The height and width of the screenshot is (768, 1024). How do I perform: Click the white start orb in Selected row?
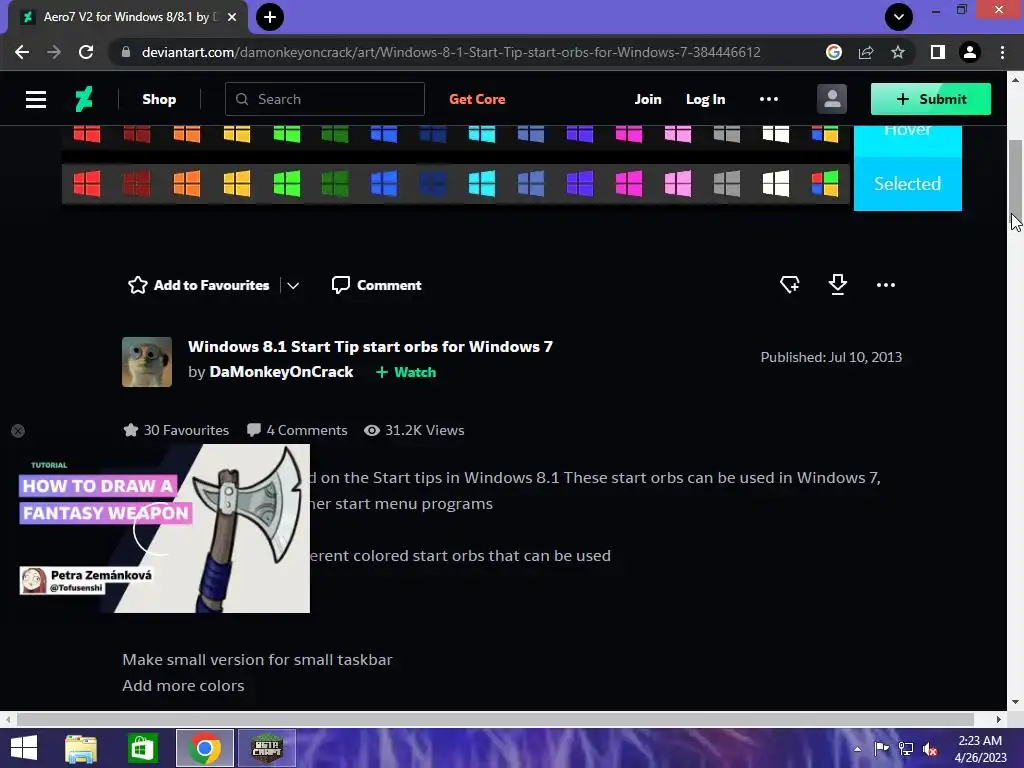(x=776, y=184)
